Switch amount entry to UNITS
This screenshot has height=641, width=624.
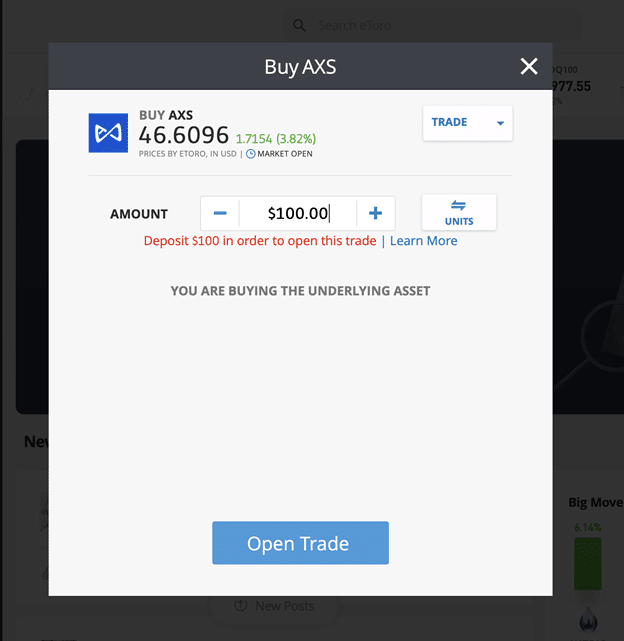pos(459,213)
